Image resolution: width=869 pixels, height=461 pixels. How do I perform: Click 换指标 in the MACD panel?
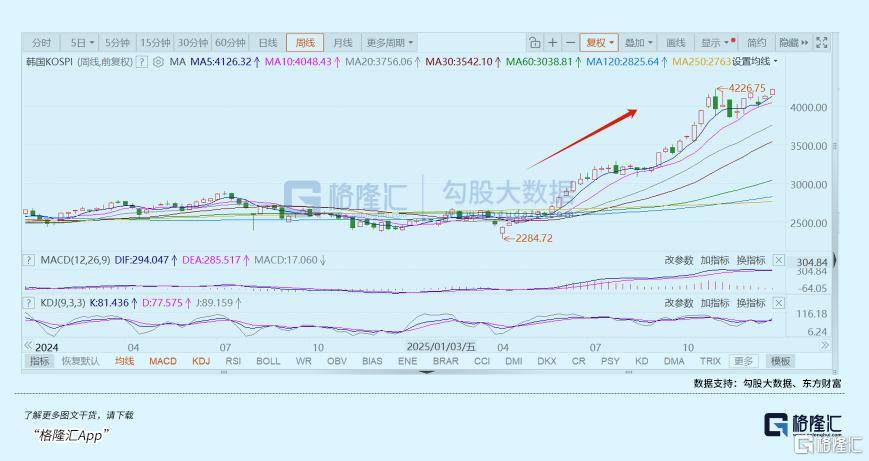(751, 260)
